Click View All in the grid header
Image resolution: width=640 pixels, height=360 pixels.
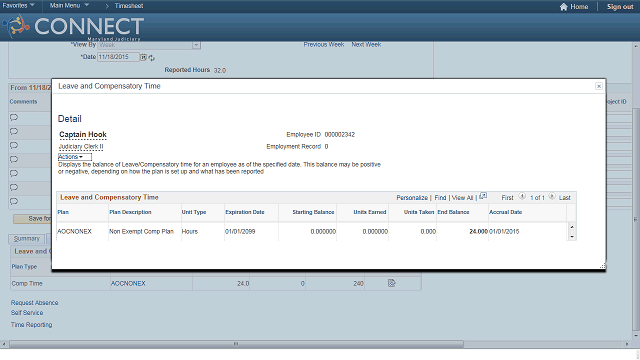pyautogui.click(x=462, y=198)
